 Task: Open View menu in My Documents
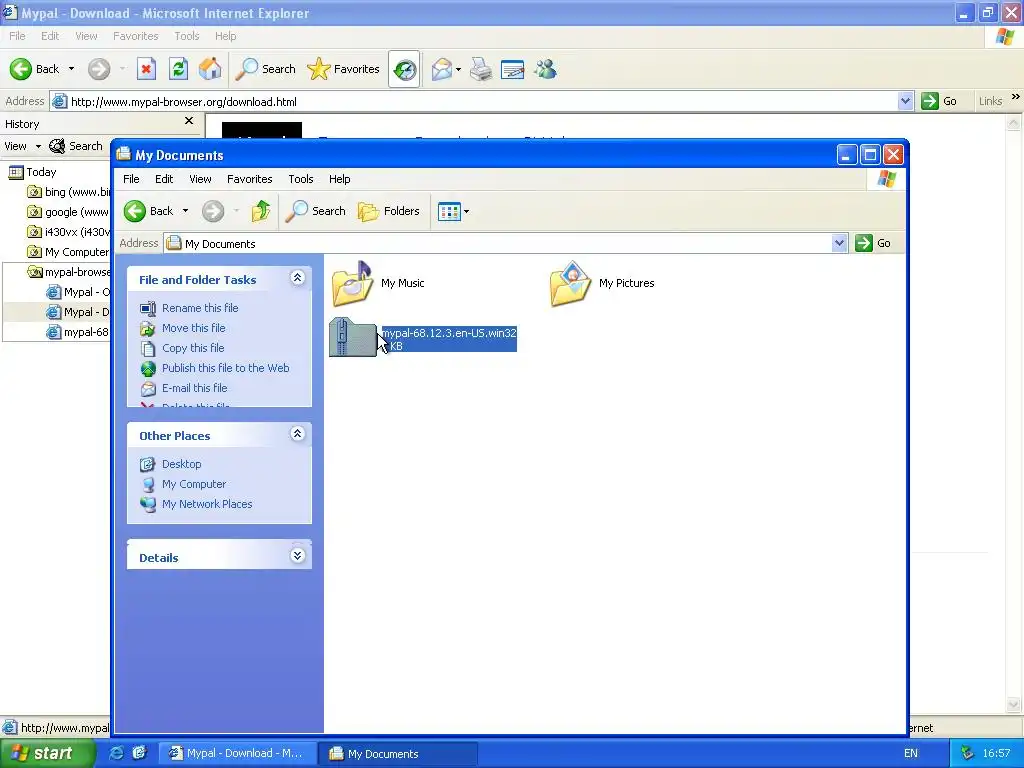point(200,179)
